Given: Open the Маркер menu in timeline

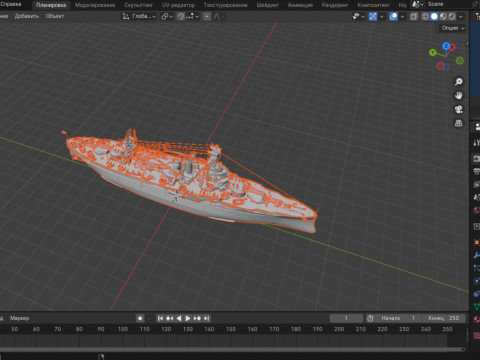Looking at the screenshot, I should (x=19, y=318).
